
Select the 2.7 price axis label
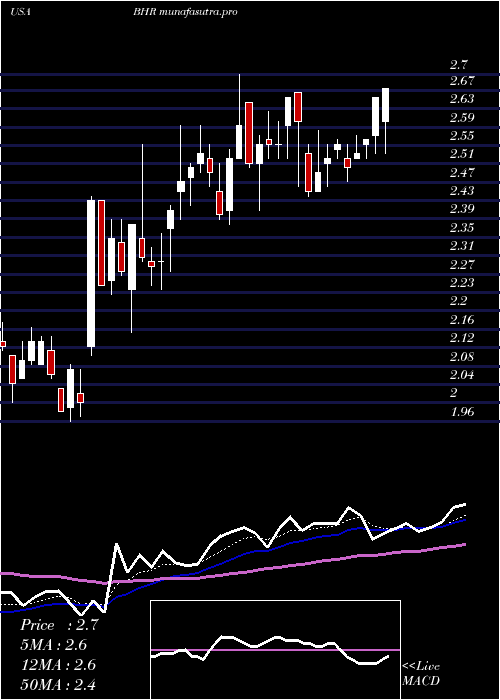click(x=458, y=65)
